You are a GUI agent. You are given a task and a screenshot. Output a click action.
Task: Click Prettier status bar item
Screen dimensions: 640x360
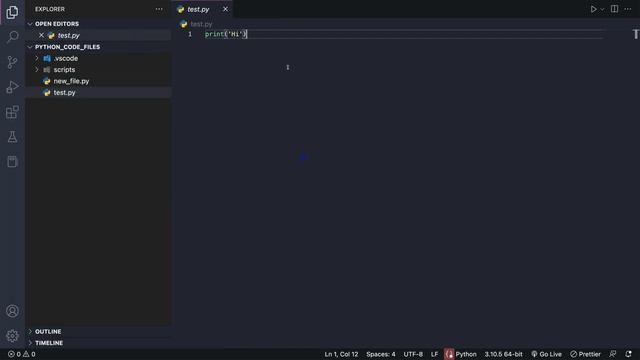[x=585, y=354]
